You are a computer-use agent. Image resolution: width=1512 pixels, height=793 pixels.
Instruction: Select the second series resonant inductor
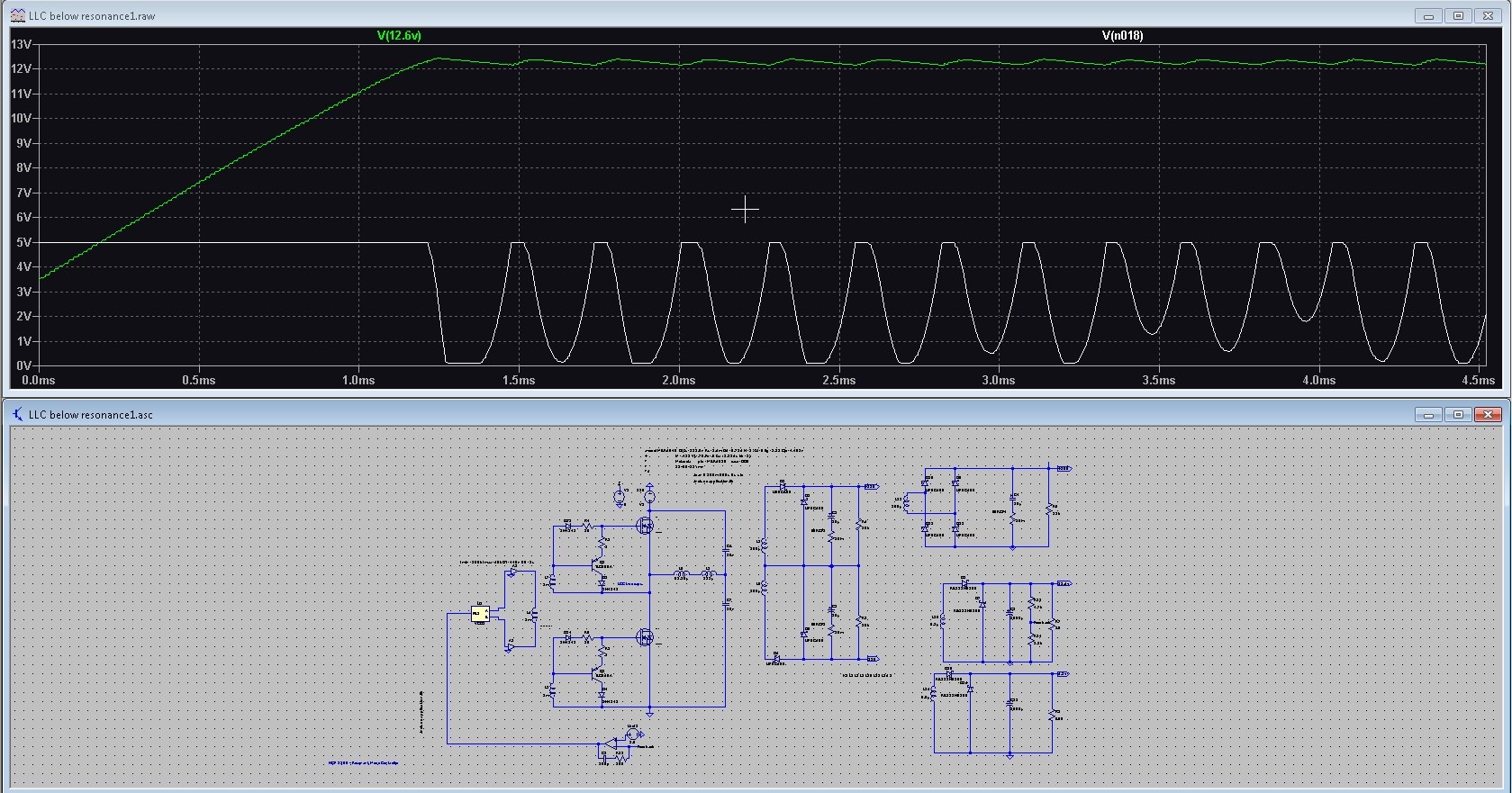(709, 573)
